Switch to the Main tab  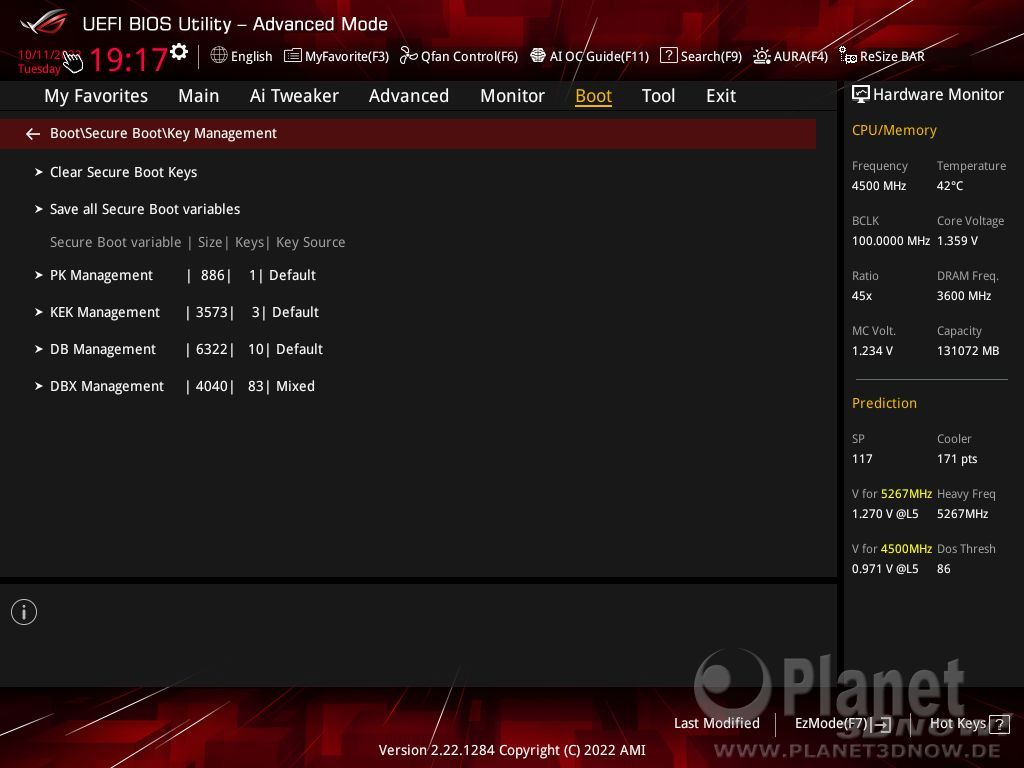tap(199, 96)
